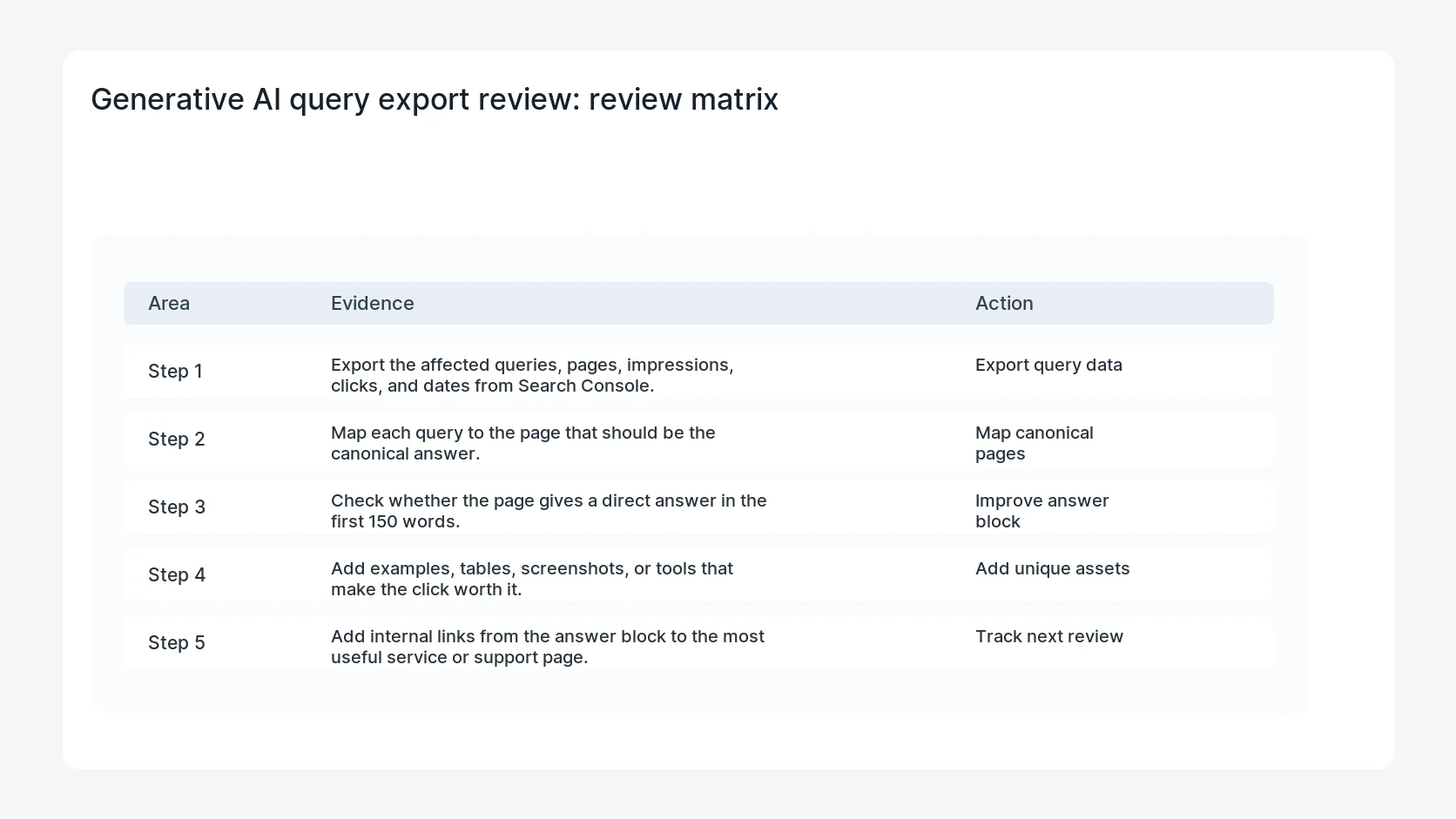Select the "Step 2" row label

[x=177, y=439]
